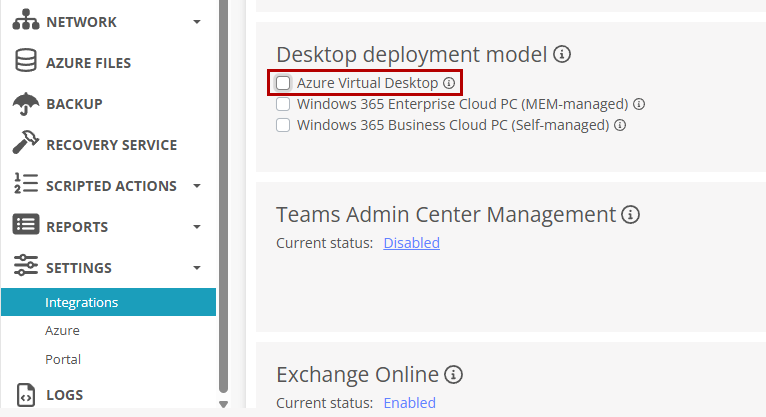766x417 pixels.
Task: Click the Recovery Service hammer icon
Action: pos(26,143)
